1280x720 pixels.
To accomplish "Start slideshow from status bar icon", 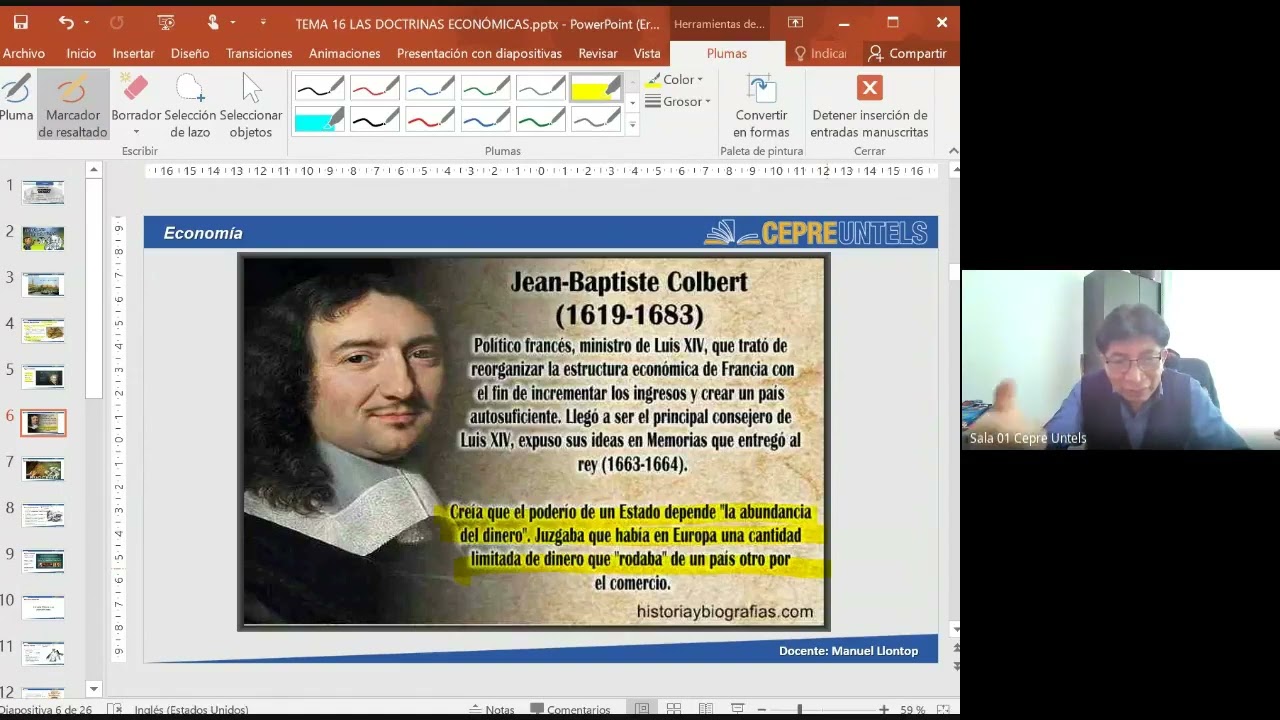I will point(738,710).
